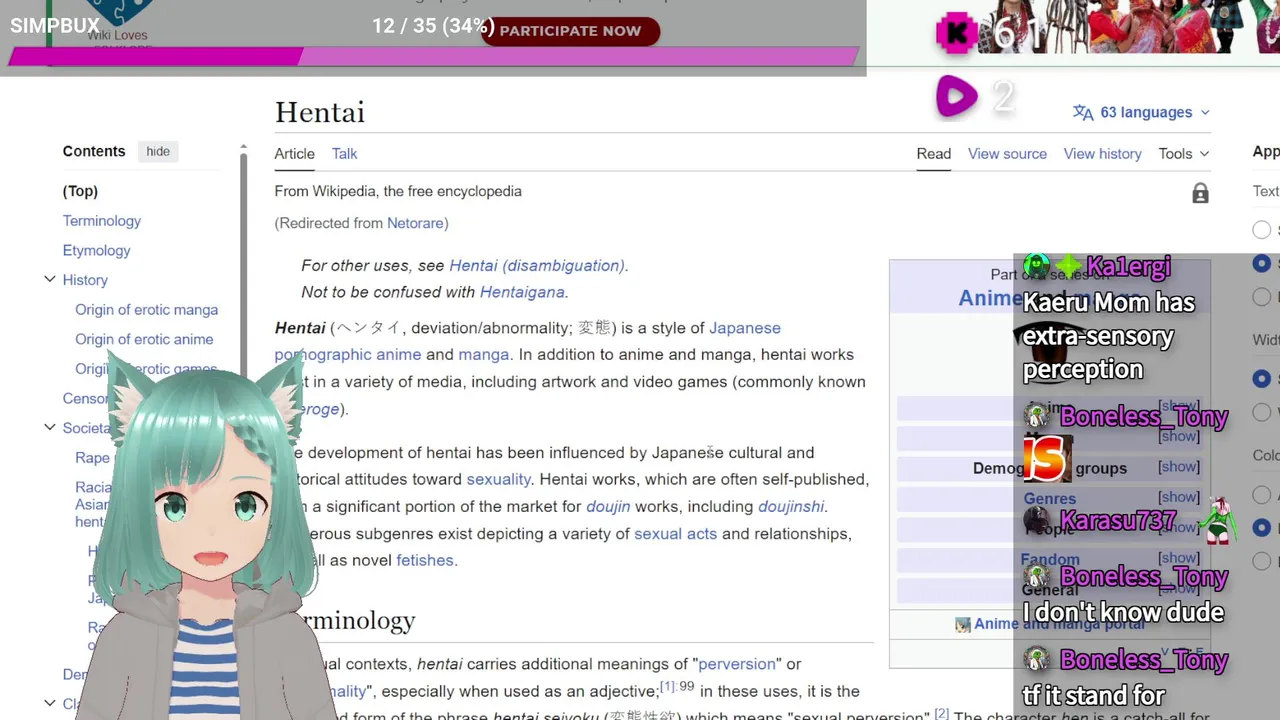Click the Kick logo icon in the overlay
1280x720 pixels.
957,34
